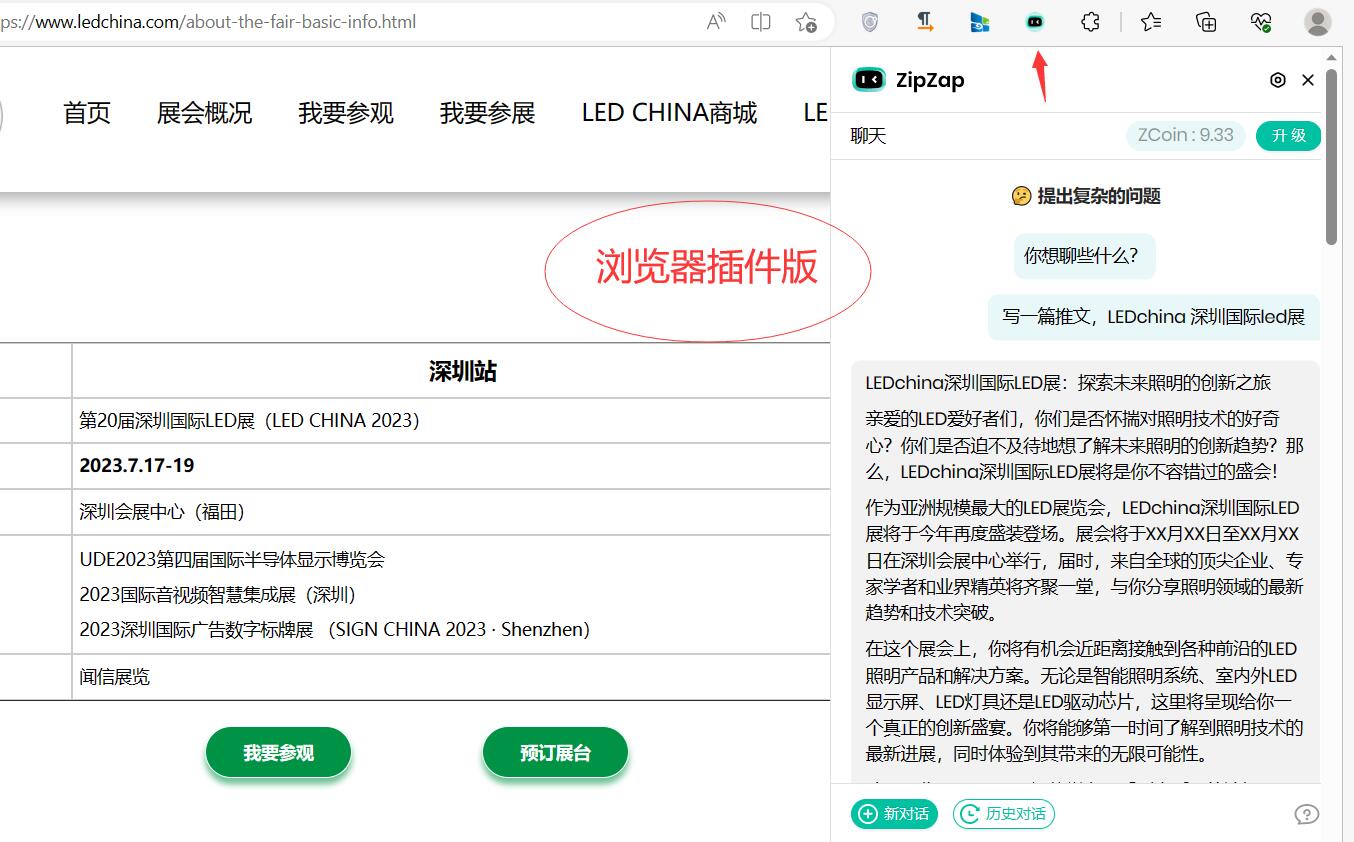This screenshot has height=842, width=1354.
Task: Click the 我要参观 green button
Action: (278, 753)
